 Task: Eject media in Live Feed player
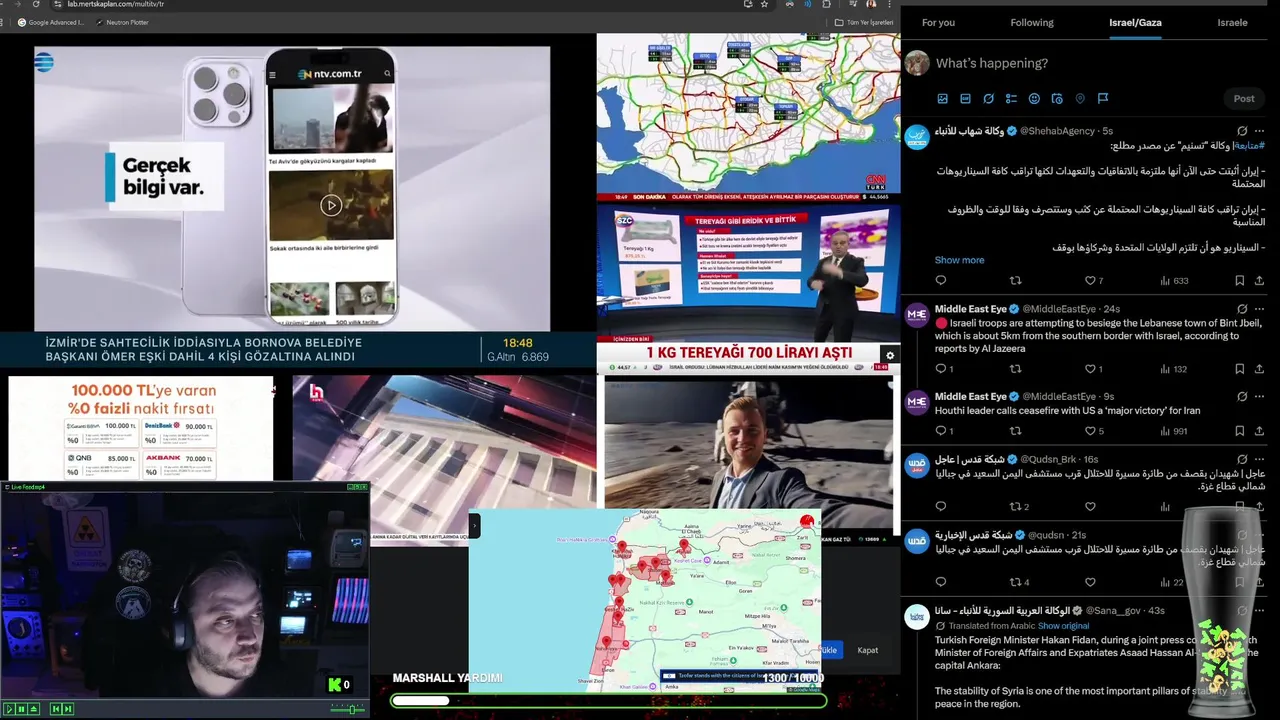pos(33,709)
